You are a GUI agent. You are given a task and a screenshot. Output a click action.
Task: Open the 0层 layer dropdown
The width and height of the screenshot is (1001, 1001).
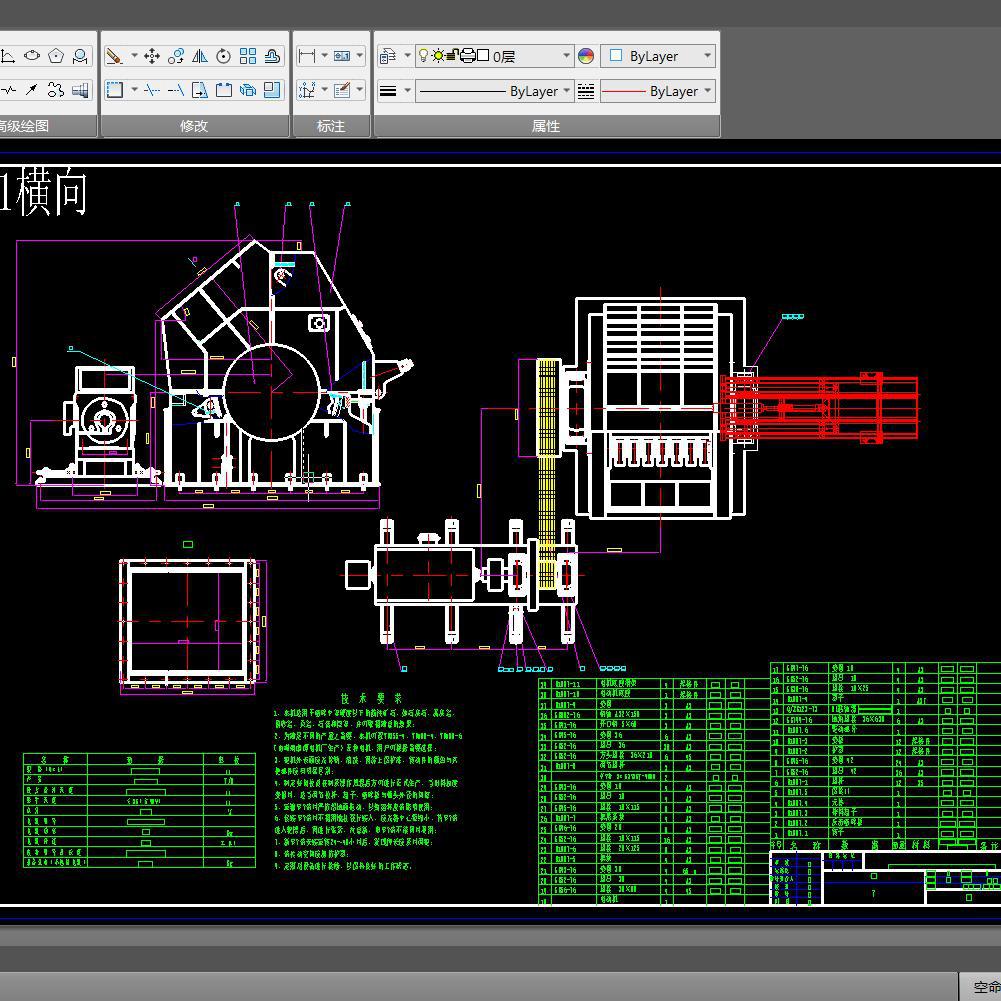pyautogui.click(x=494, y=56)
